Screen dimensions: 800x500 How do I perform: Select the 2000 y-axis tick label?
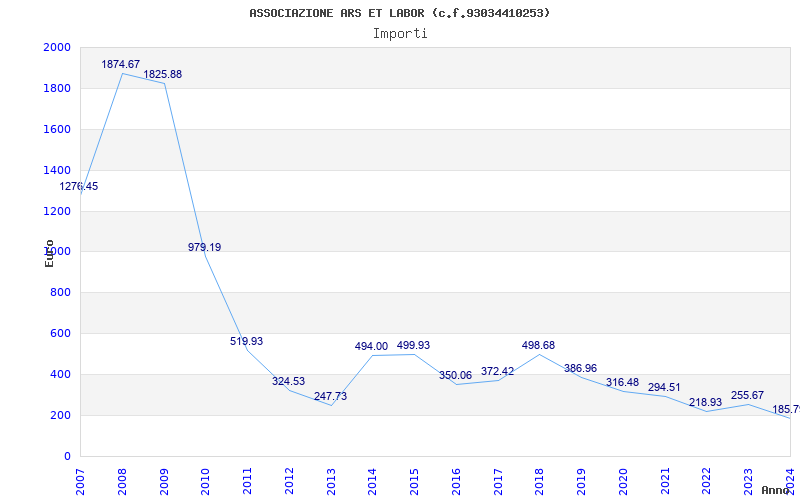tap(57, 47)
